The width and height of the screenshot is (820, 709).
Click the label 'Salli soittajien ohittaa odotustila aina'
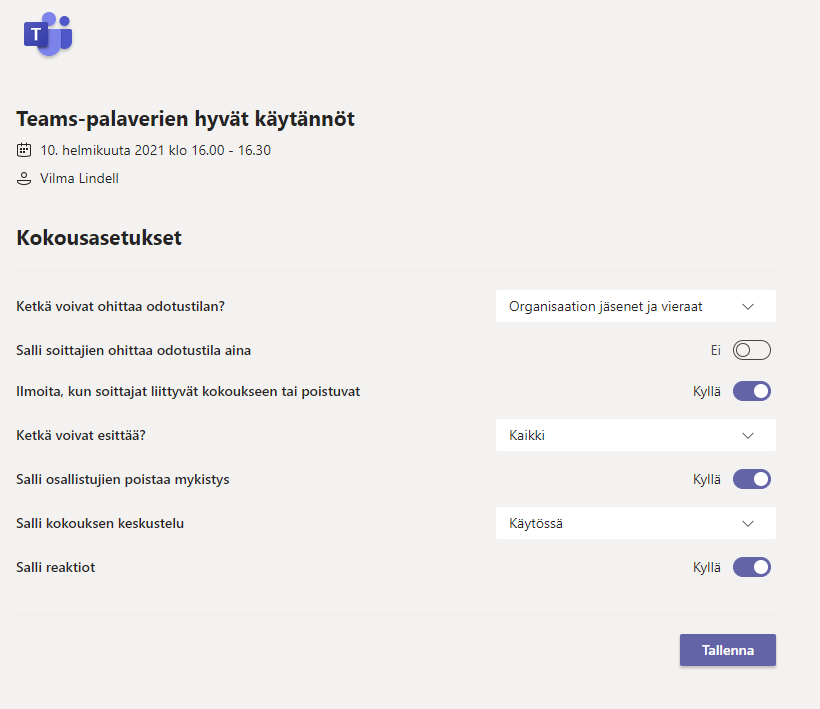[133, 350]
